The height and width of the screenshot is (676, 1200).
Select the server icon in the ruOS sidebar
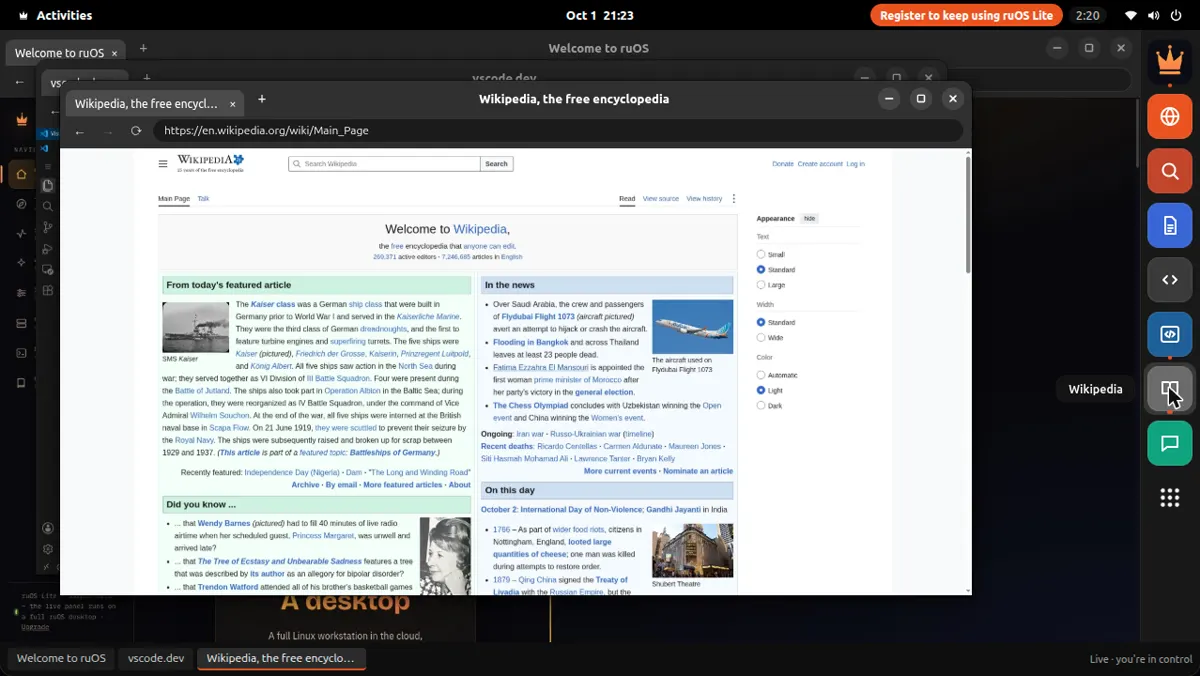pyautogui.click(x=21, y=323)
